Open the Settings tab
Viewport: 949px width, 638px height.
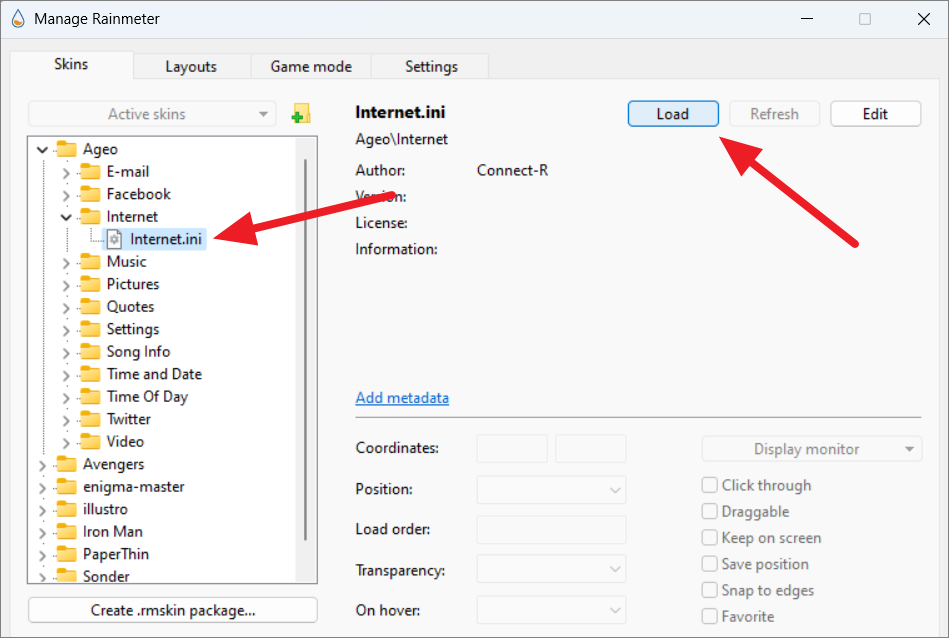[431, 67]
